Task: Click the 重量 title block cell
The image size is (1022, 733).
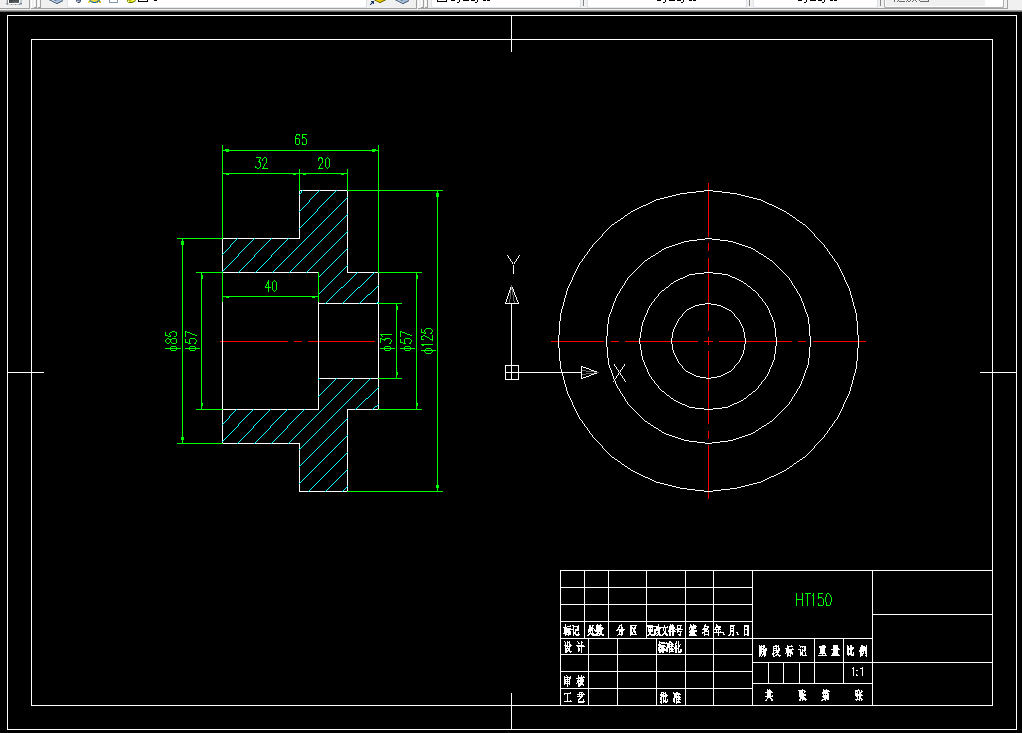Action: pos(829,651)
